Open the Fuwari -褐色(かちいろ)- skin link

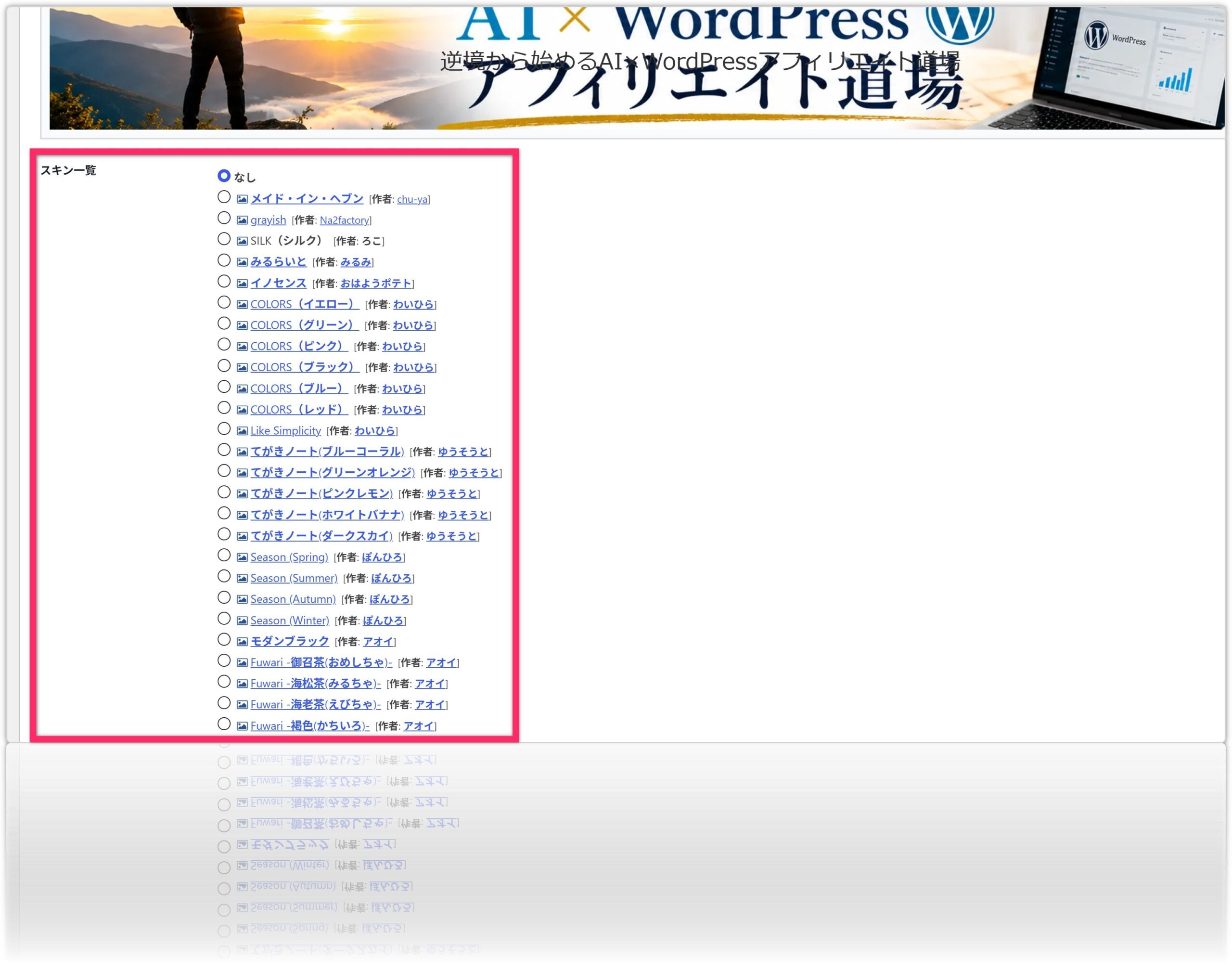click(310, 726)
